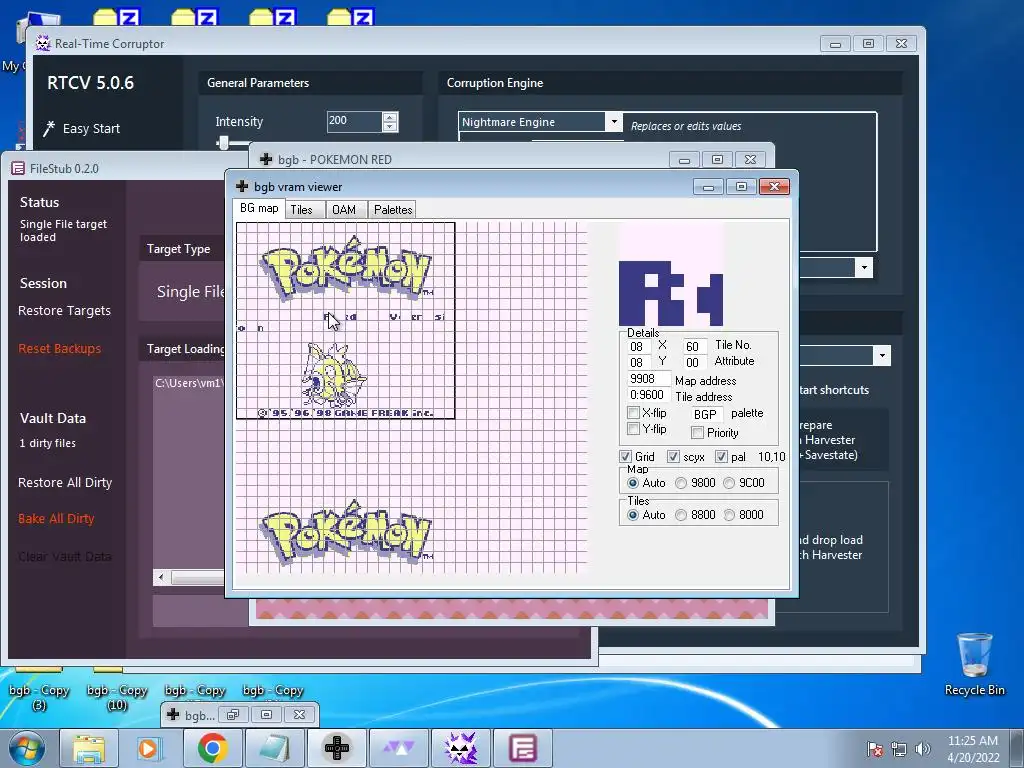Open Recycle Bin desktop icon
Screen dimensions: 1024x768
pyautogui.click(x=974, y=664)
